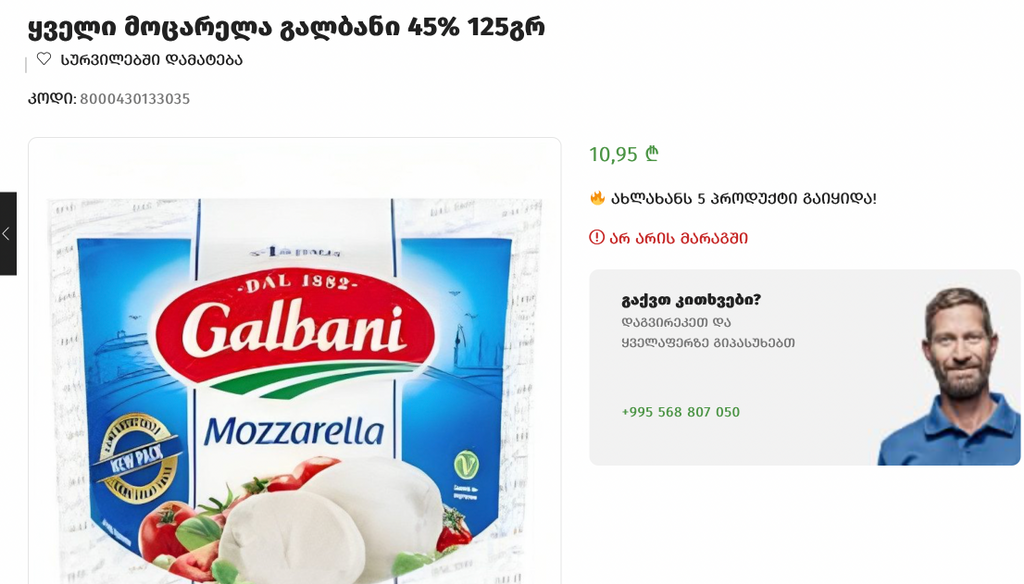Click the 'გაქვთ კითხვები?' heading

[691, 300]
